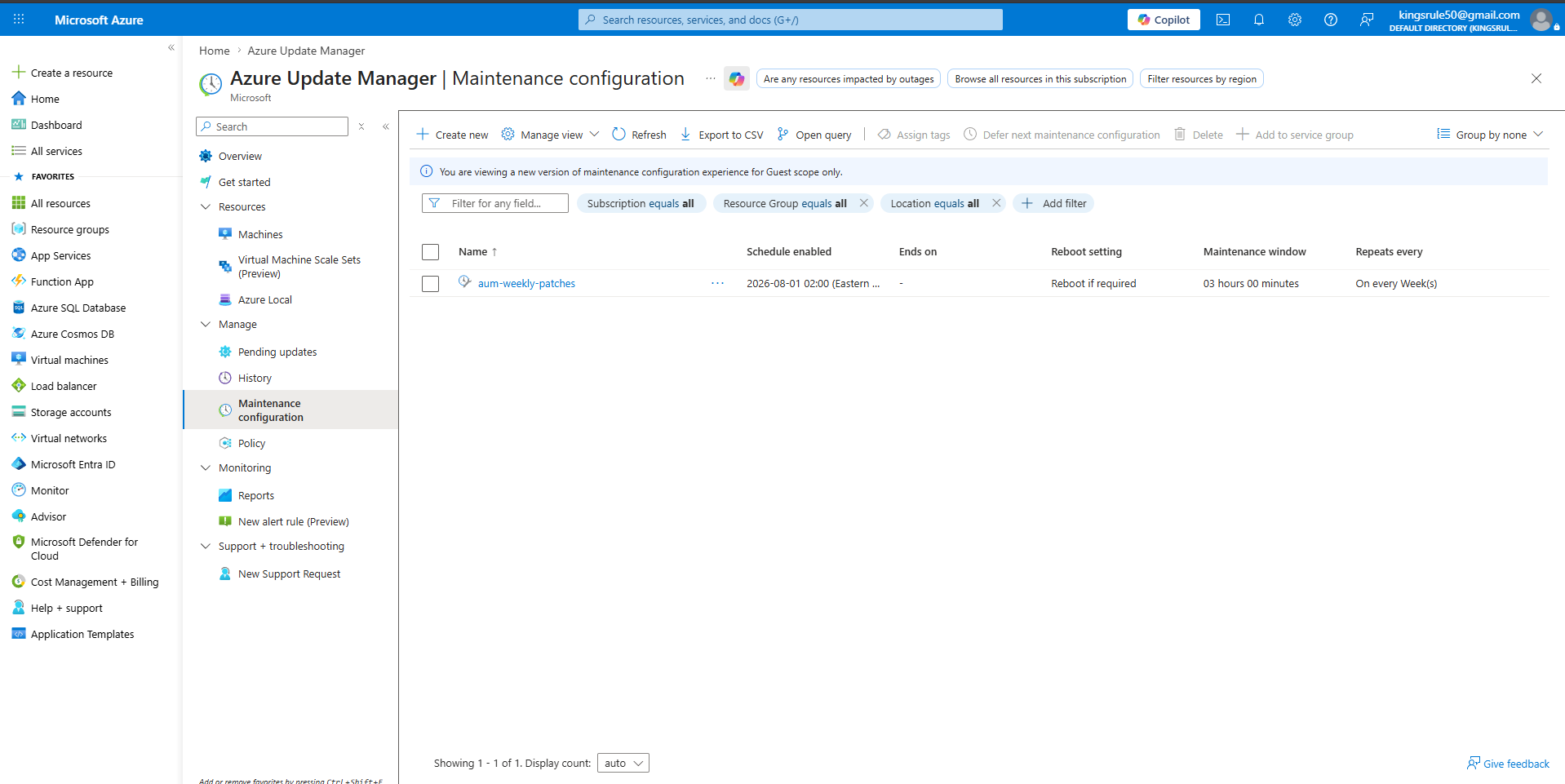The height and width of the screenshot is (784, 1565).
Task: Open portal settings gear icon
Action: coord(1294,20)
